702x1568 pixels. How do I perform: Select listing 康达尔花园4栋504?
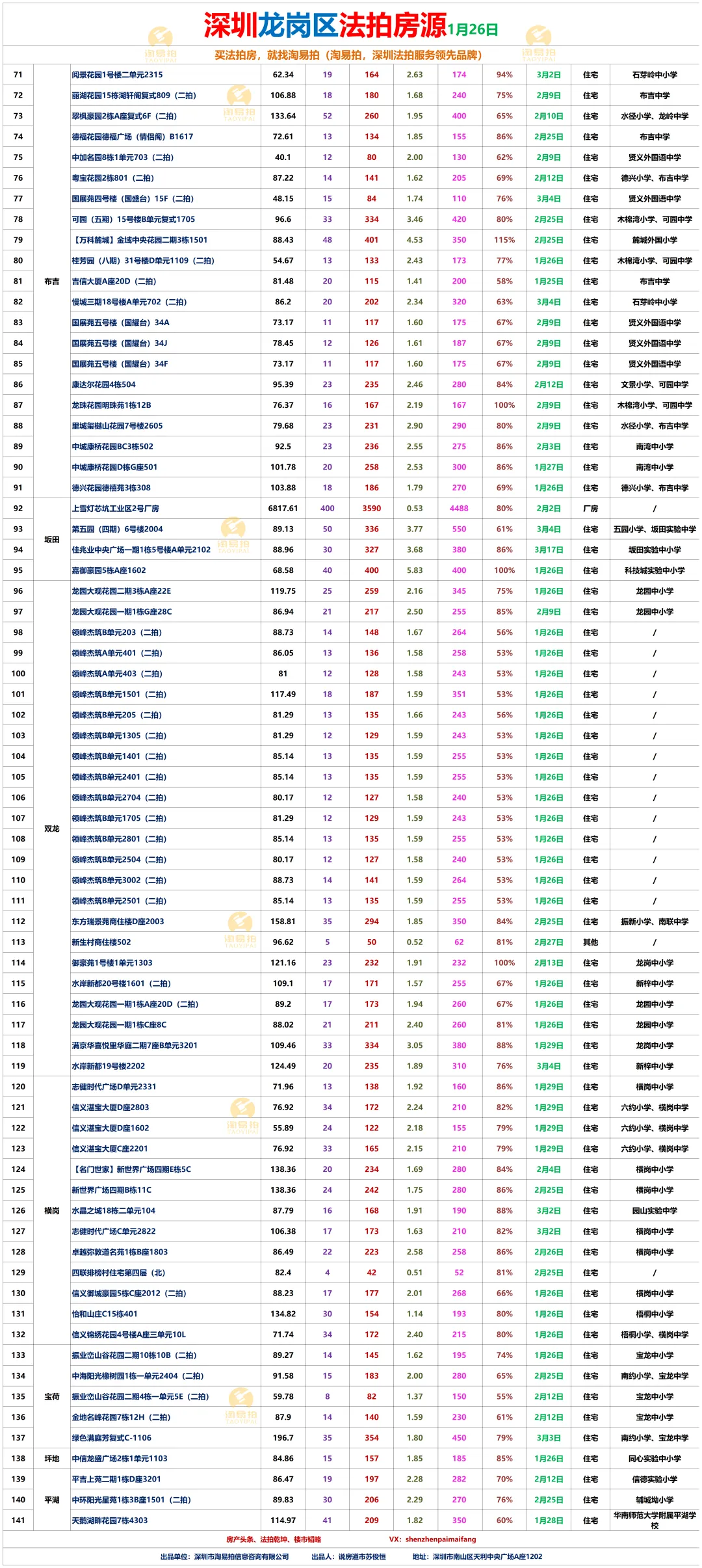[x=103, y=384]
